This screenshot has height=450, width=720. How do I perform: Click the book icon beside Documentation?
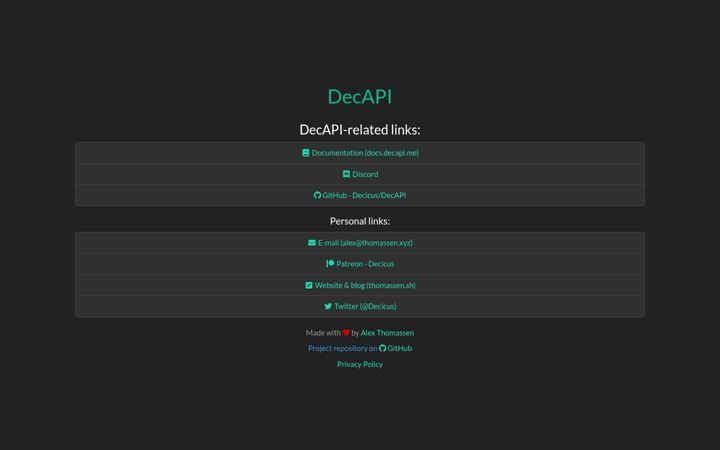305,153
